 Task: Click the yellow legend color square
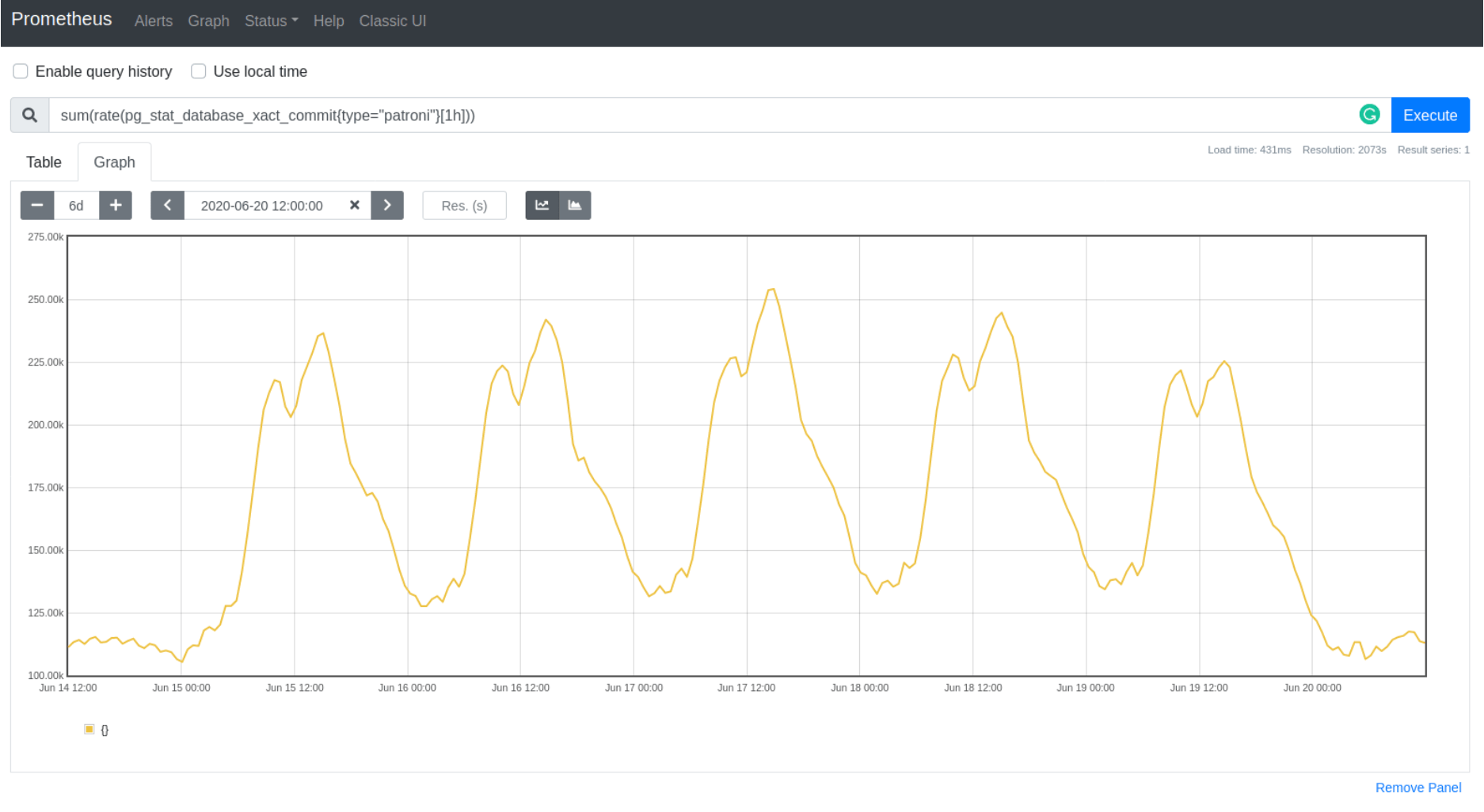89,729
